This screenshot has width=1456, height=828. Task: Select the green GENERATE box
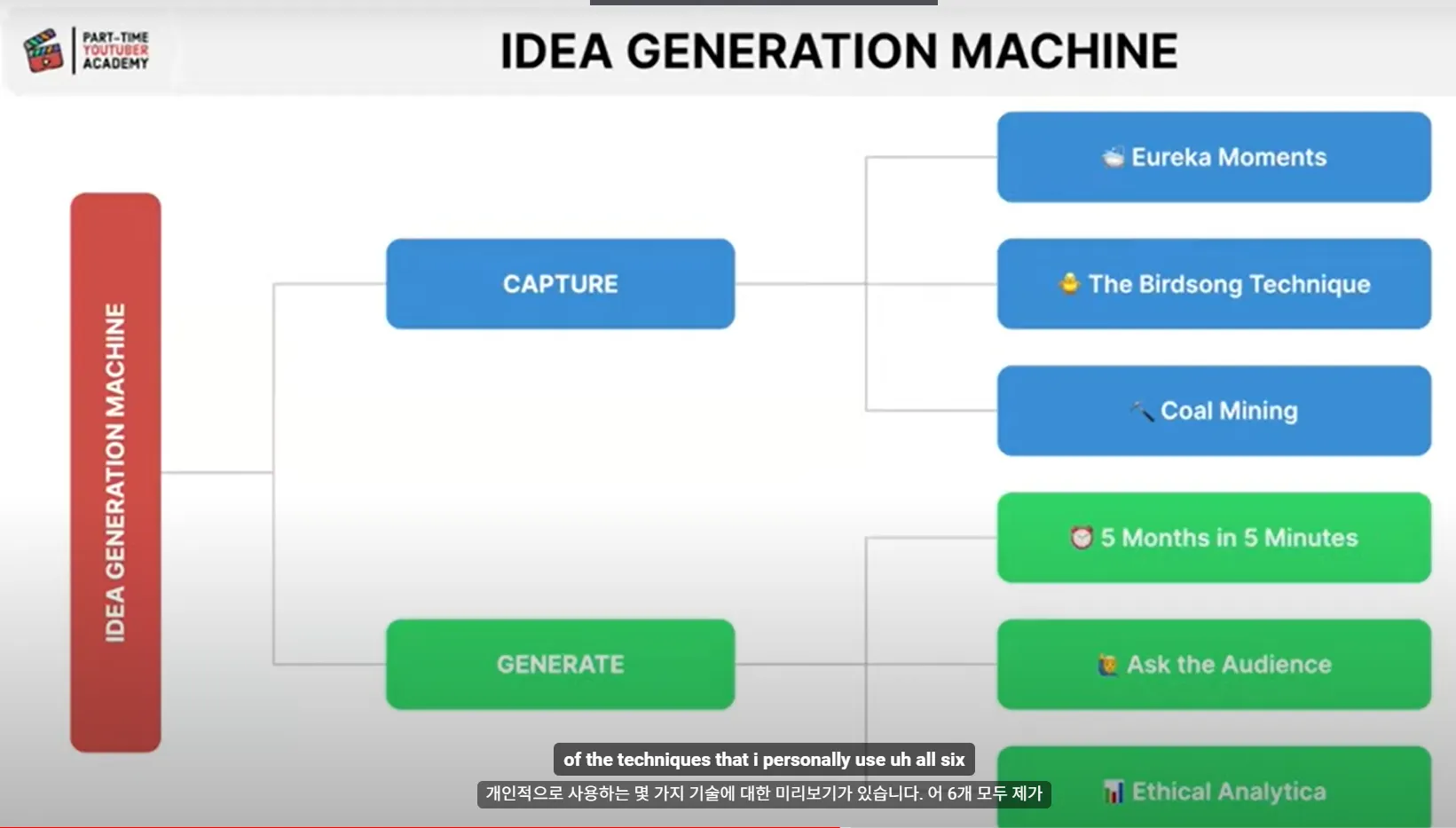tap(560, 664)
